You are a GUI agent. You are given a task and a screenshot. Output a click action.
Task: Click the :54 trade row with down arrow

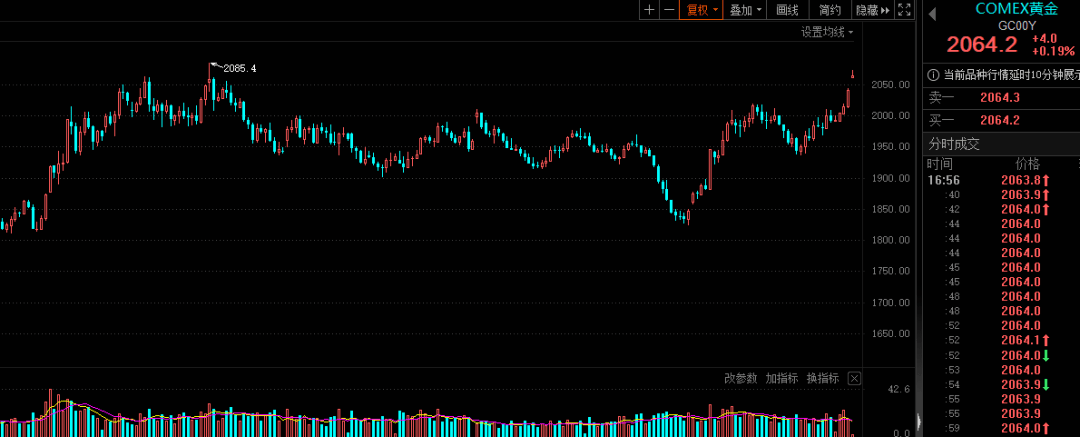point(1001,384)
